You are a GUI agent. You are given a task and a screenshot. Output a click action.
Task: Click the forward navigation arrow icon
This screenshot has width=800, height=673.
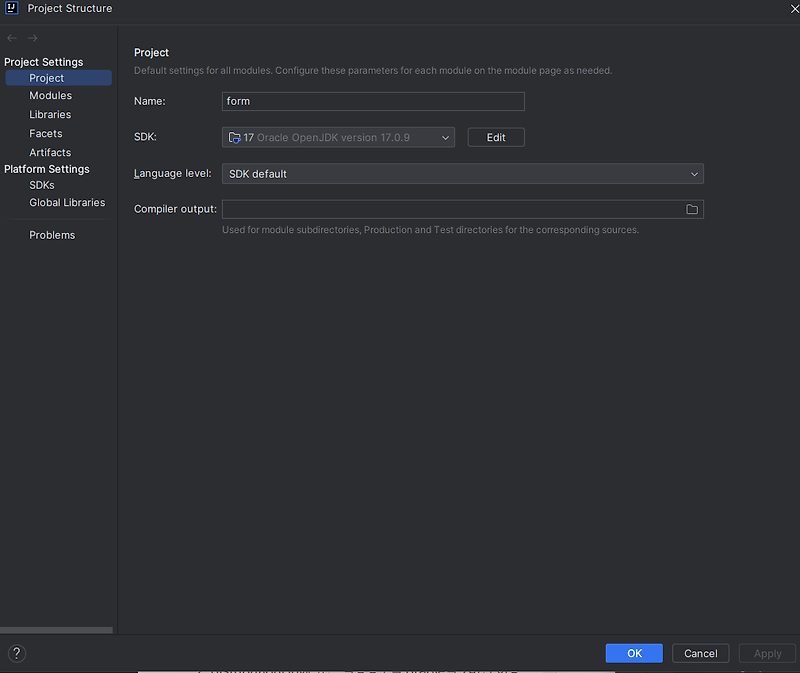pos(32,38)
